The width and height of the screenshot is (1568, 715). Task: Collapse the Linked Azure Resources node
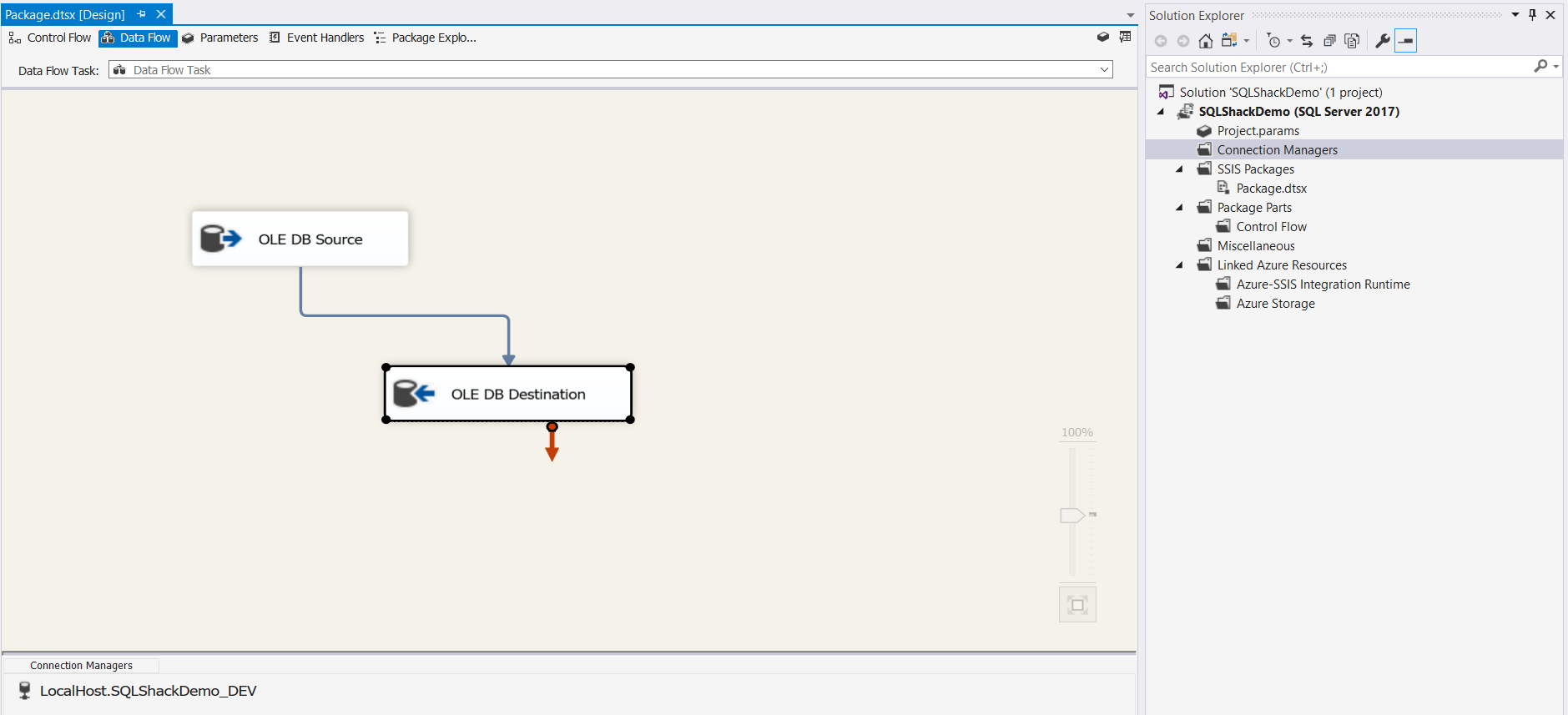1180,265
